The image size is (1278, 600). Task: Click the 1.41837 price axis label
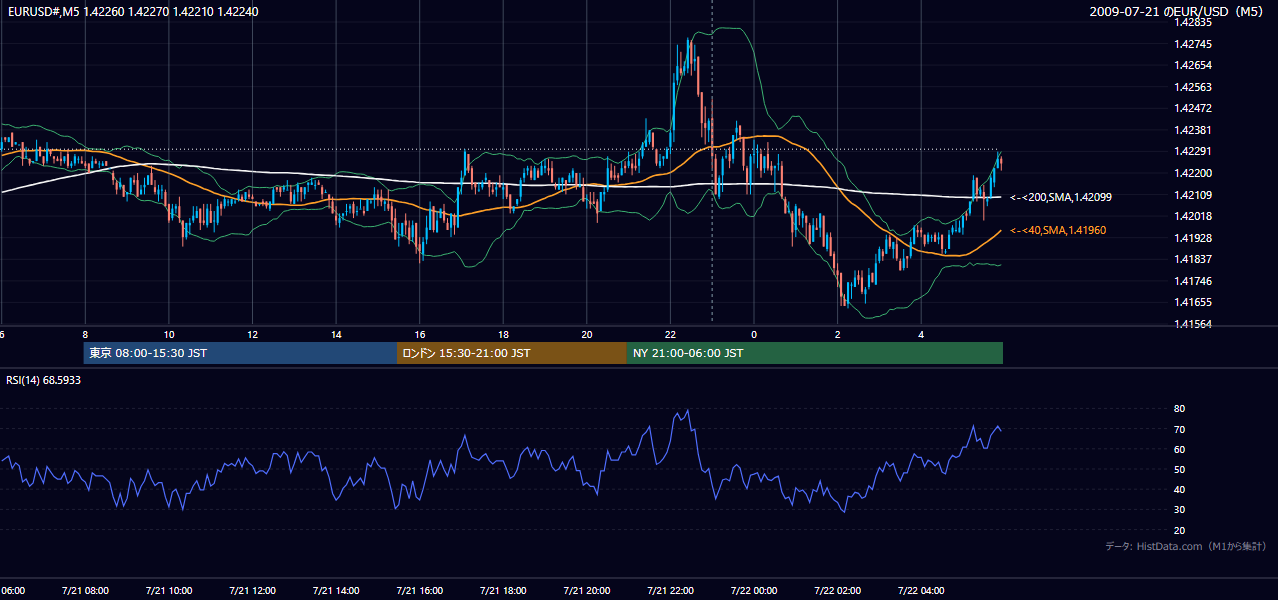1194,260
